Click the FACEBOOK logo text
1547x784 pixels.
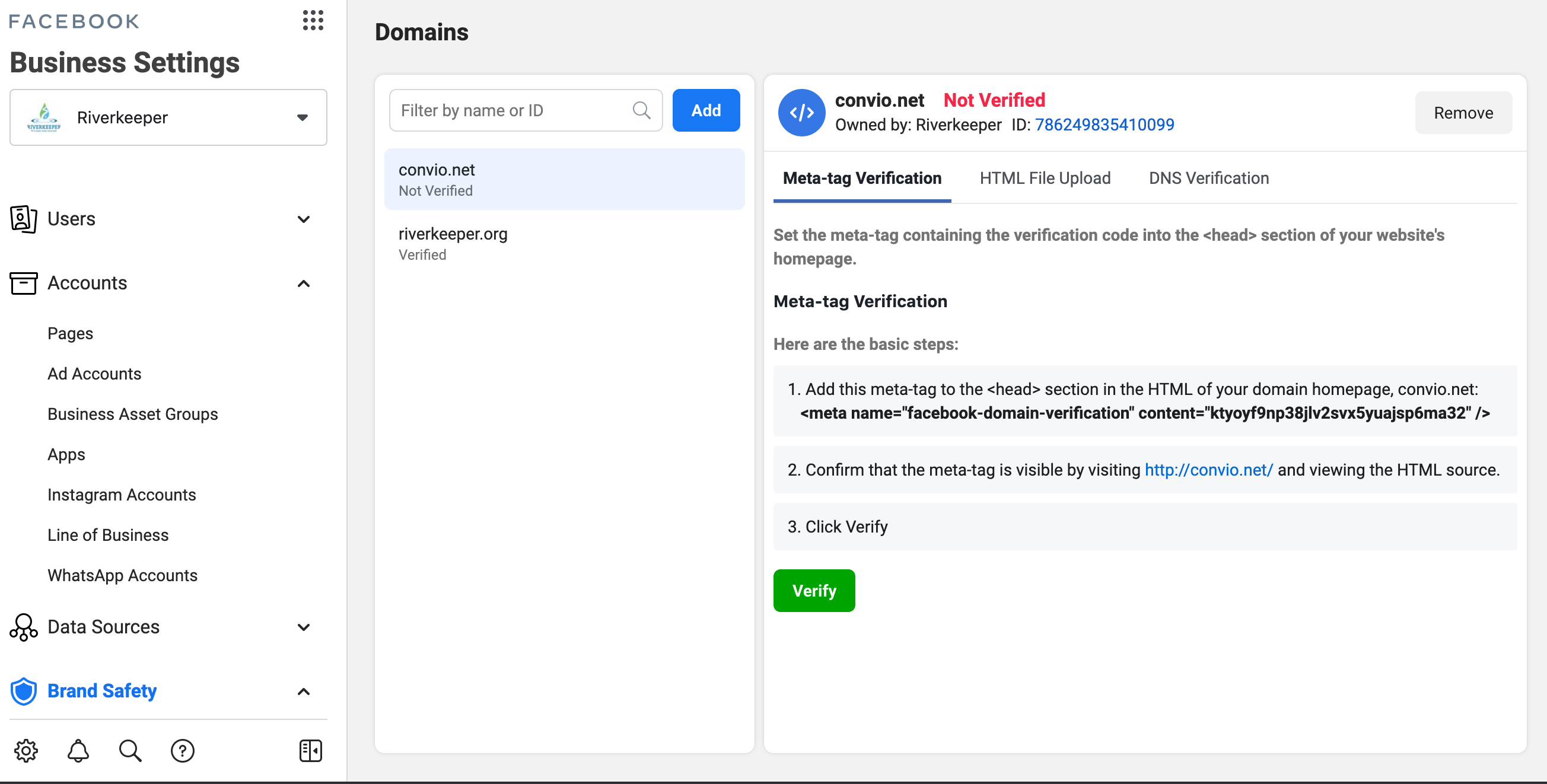(x=74, y=21)
